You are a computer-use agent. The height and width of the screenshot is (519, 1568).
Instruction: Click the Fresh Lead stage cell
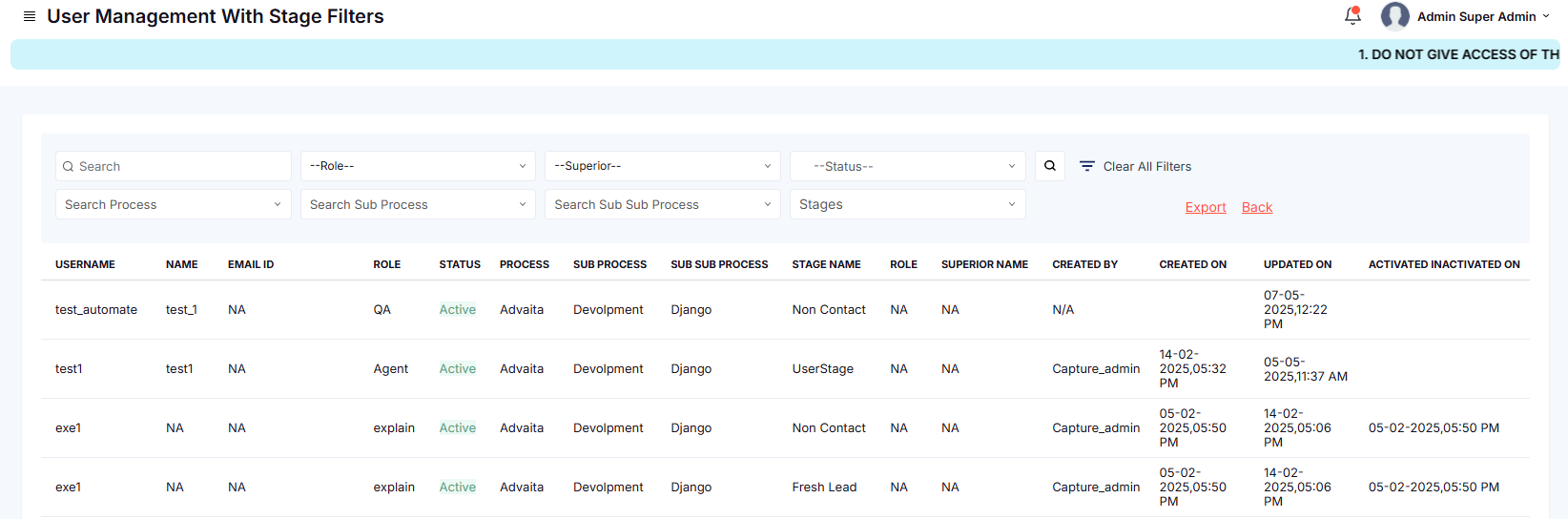pyautogui.click(x=824, y=488)
